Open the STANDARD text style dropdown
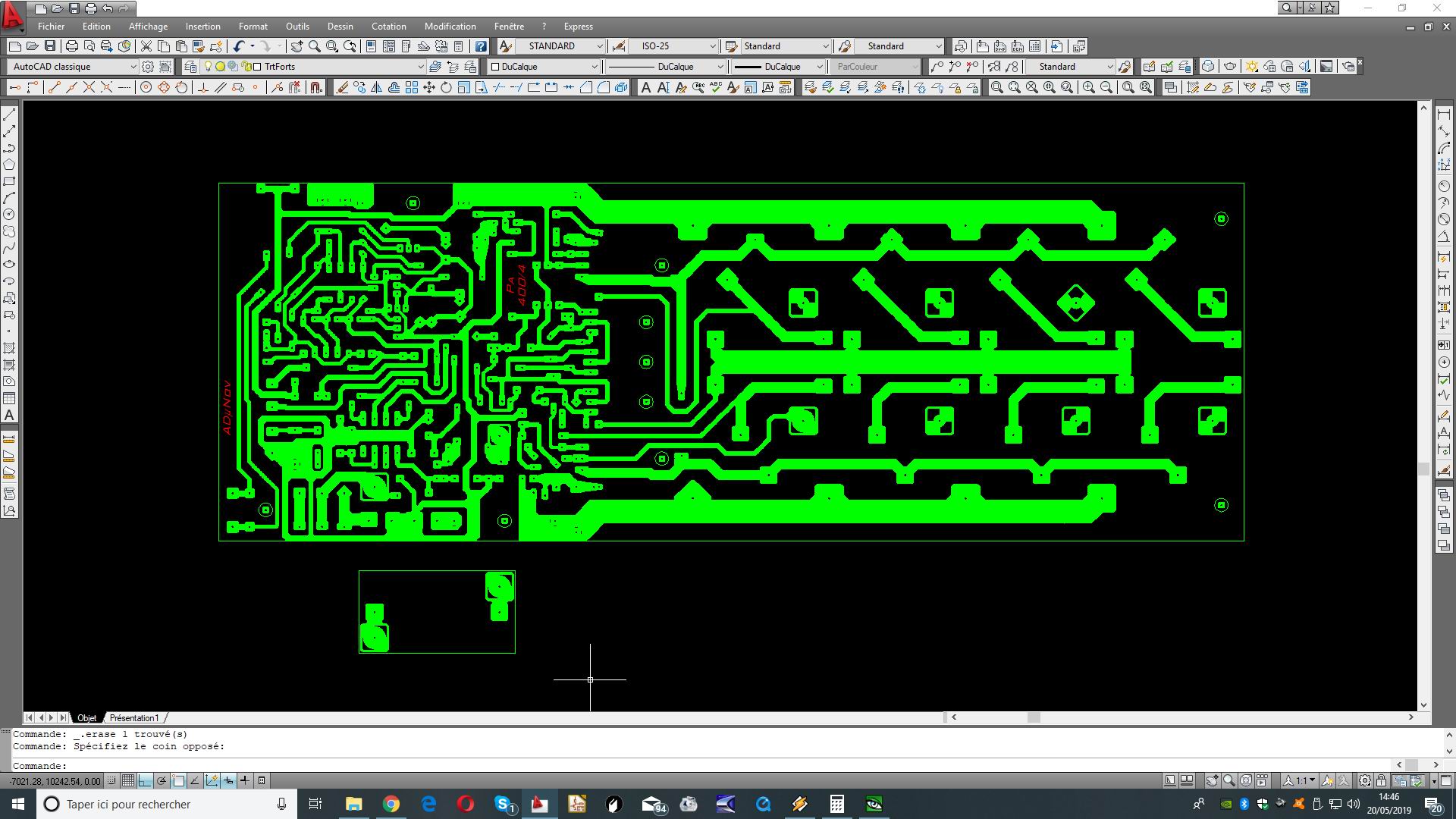Image resolution: width=1456 pixels, height=819 pixels. [599, 46]
